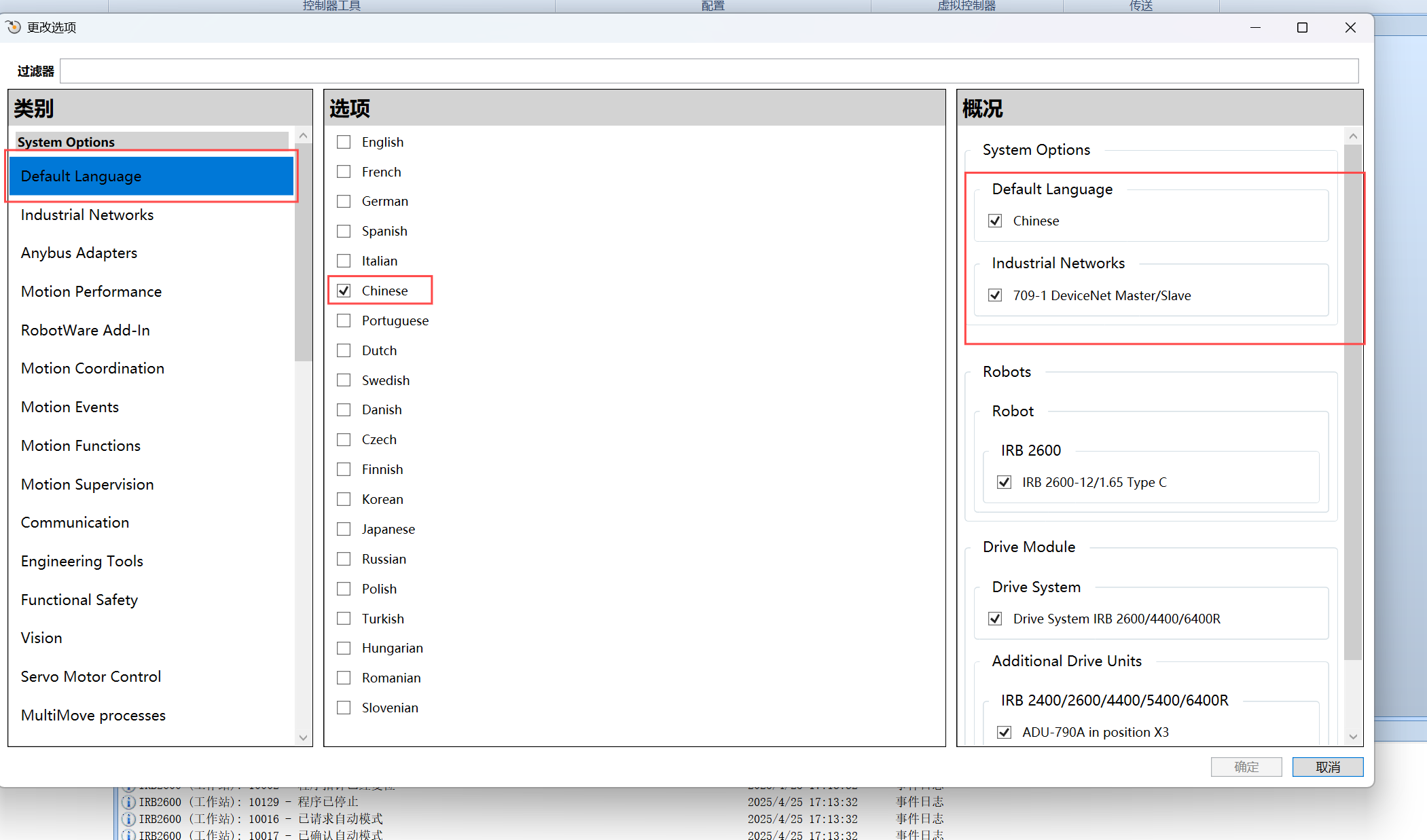Screen dimensions: 1427x840
Task: Click info icon of event 10129
Action: [128, 802]
